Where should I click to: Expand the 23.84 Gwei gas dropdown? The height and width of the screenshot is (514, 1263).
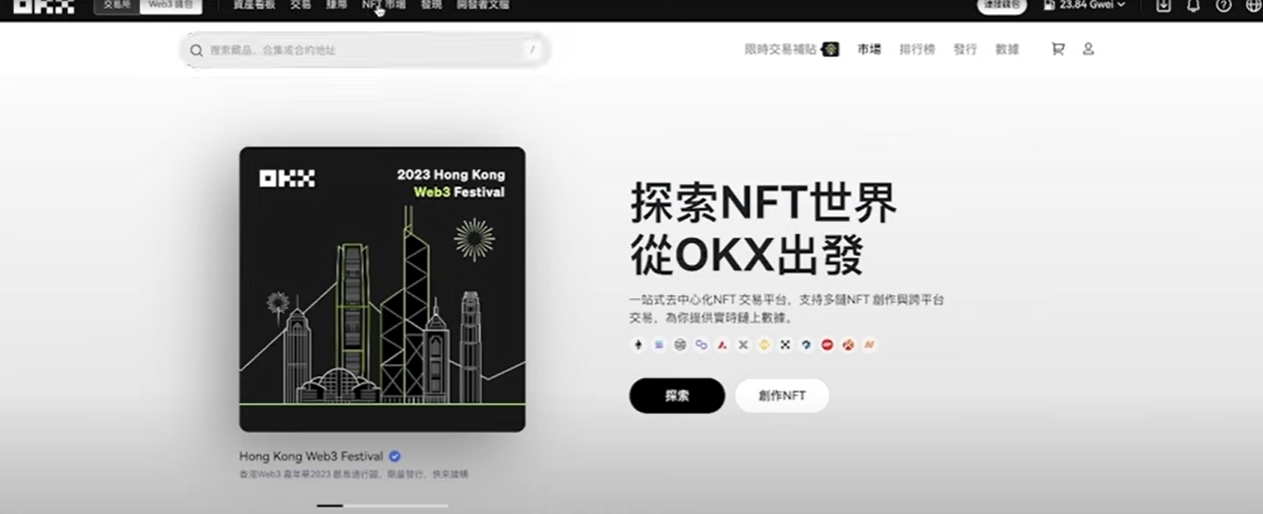(1084, 5)
